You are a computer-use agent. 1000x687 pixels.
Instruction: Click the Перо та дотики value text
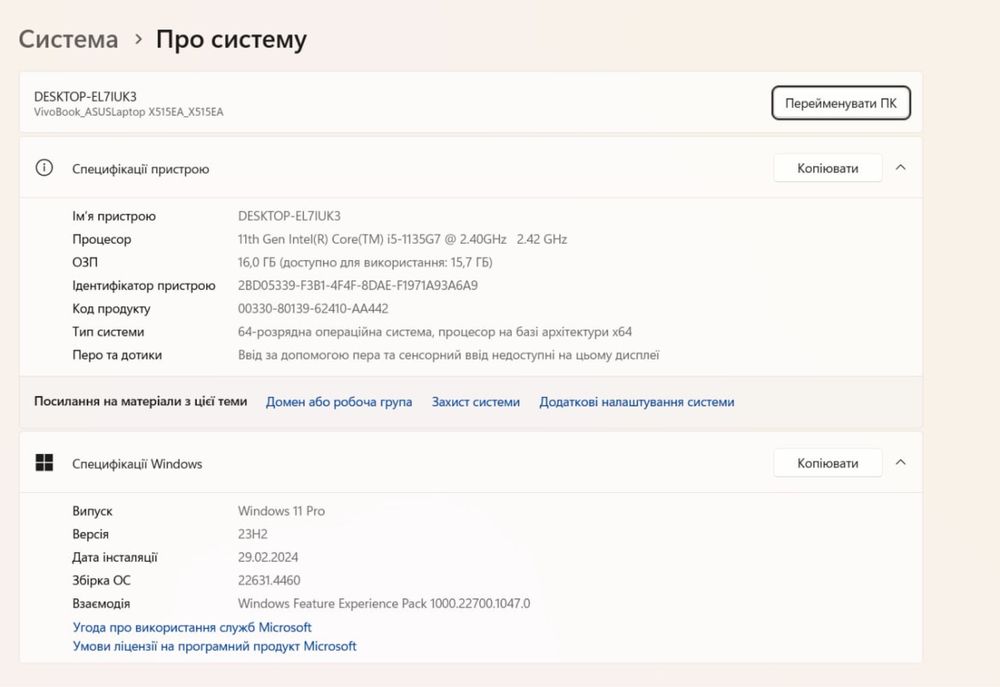[x=448, y=355]
